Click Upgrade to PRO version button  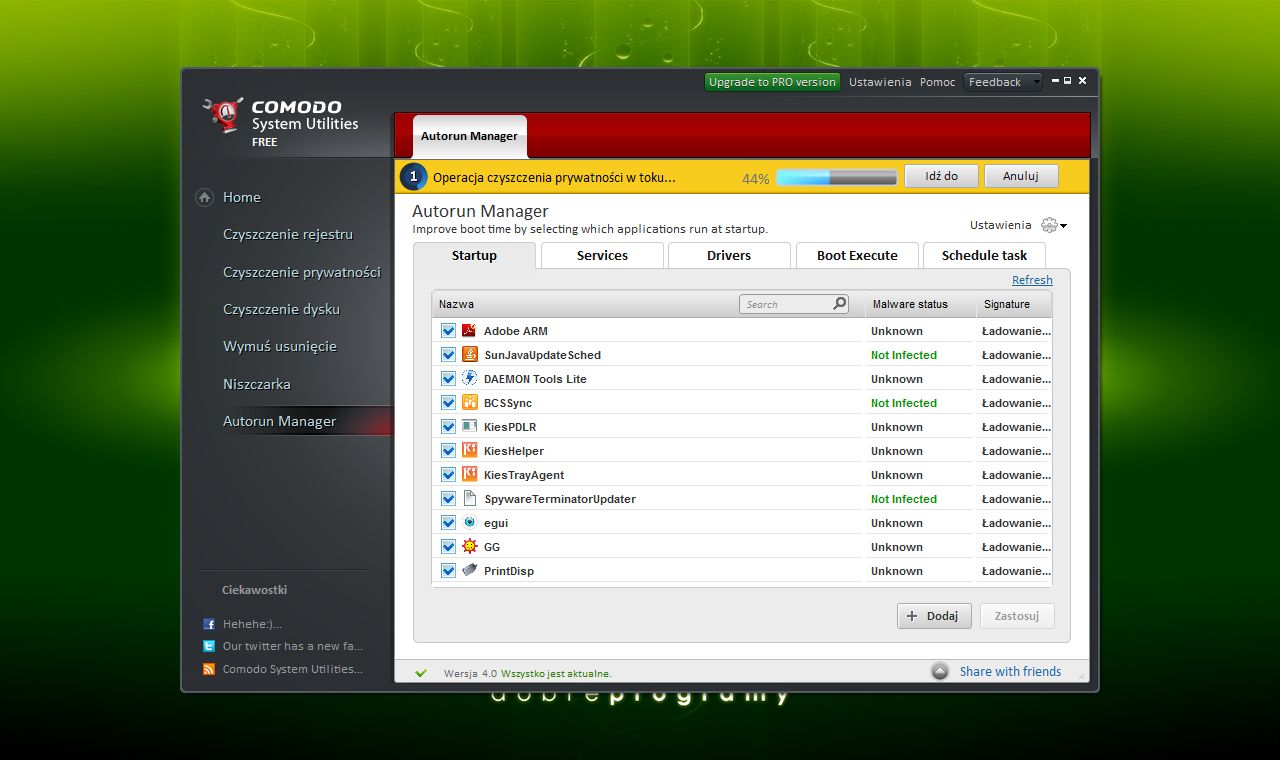(x=772, y=82)
